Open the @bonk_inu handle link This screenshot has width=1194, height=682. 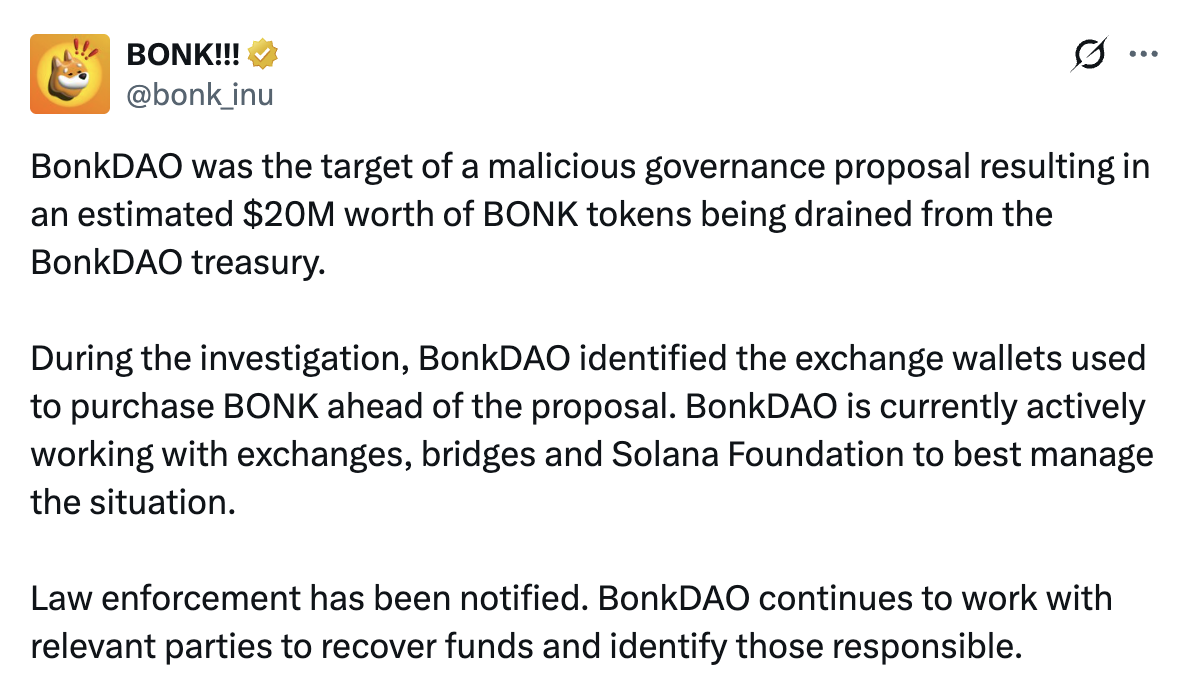200,94
